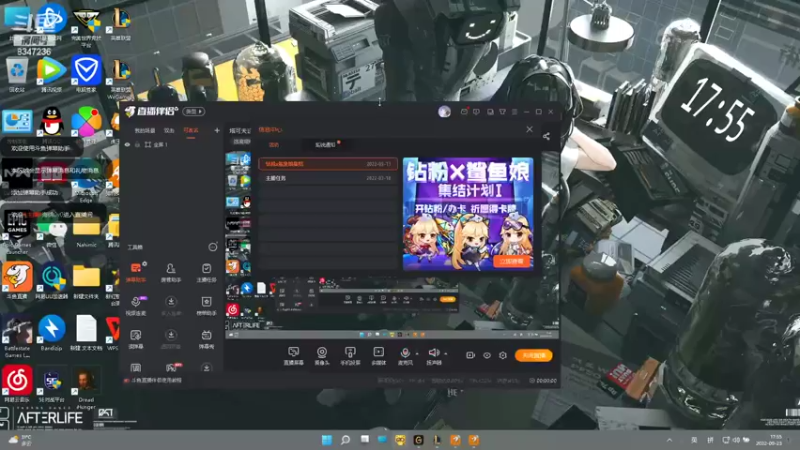Expand microphone options arrow
Screen dimensions: 800x450
tap(417, 353)
